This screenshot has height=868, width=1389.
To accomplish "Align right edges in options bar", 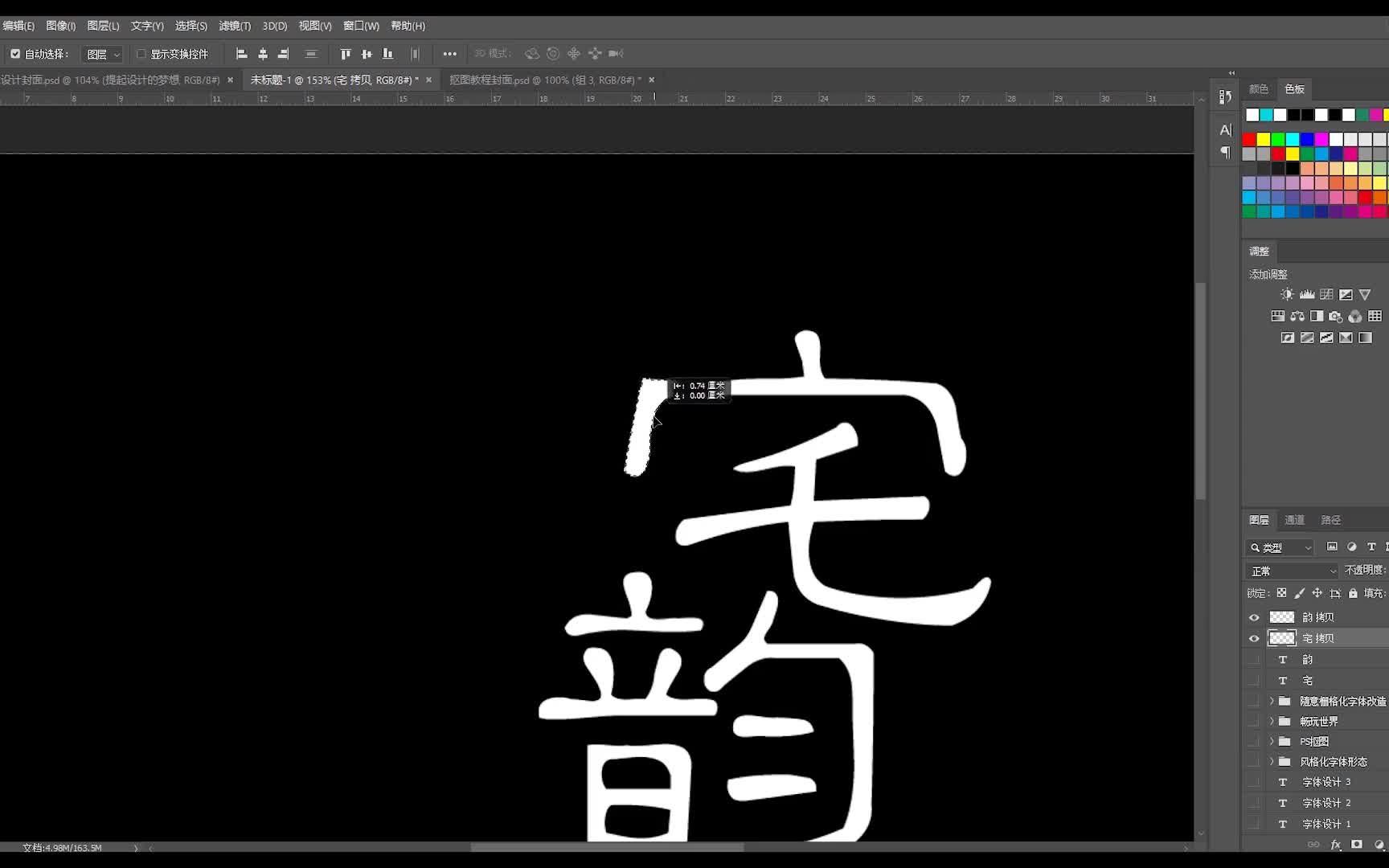I will tap(283, 54).
